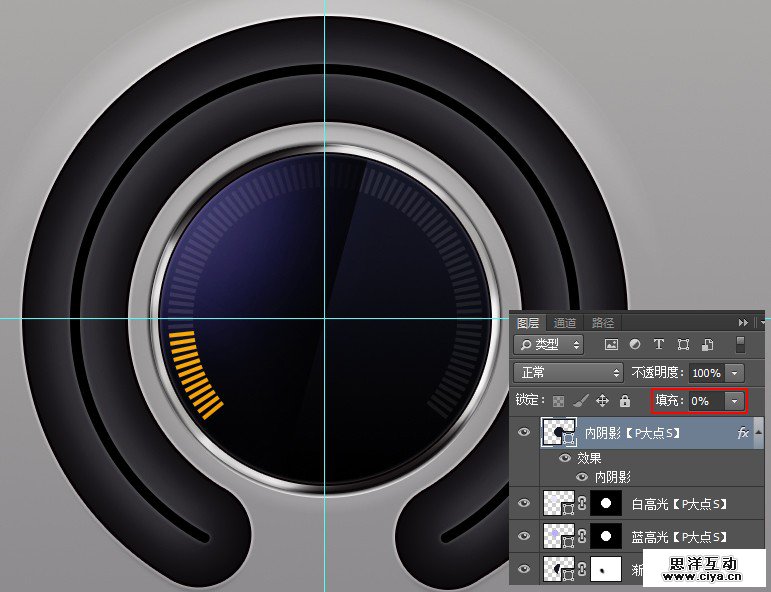Image resolution: width=771 pixels, height=592 pixels.
Task: Click the lock all padlock icon
Action: pos(624,400)
